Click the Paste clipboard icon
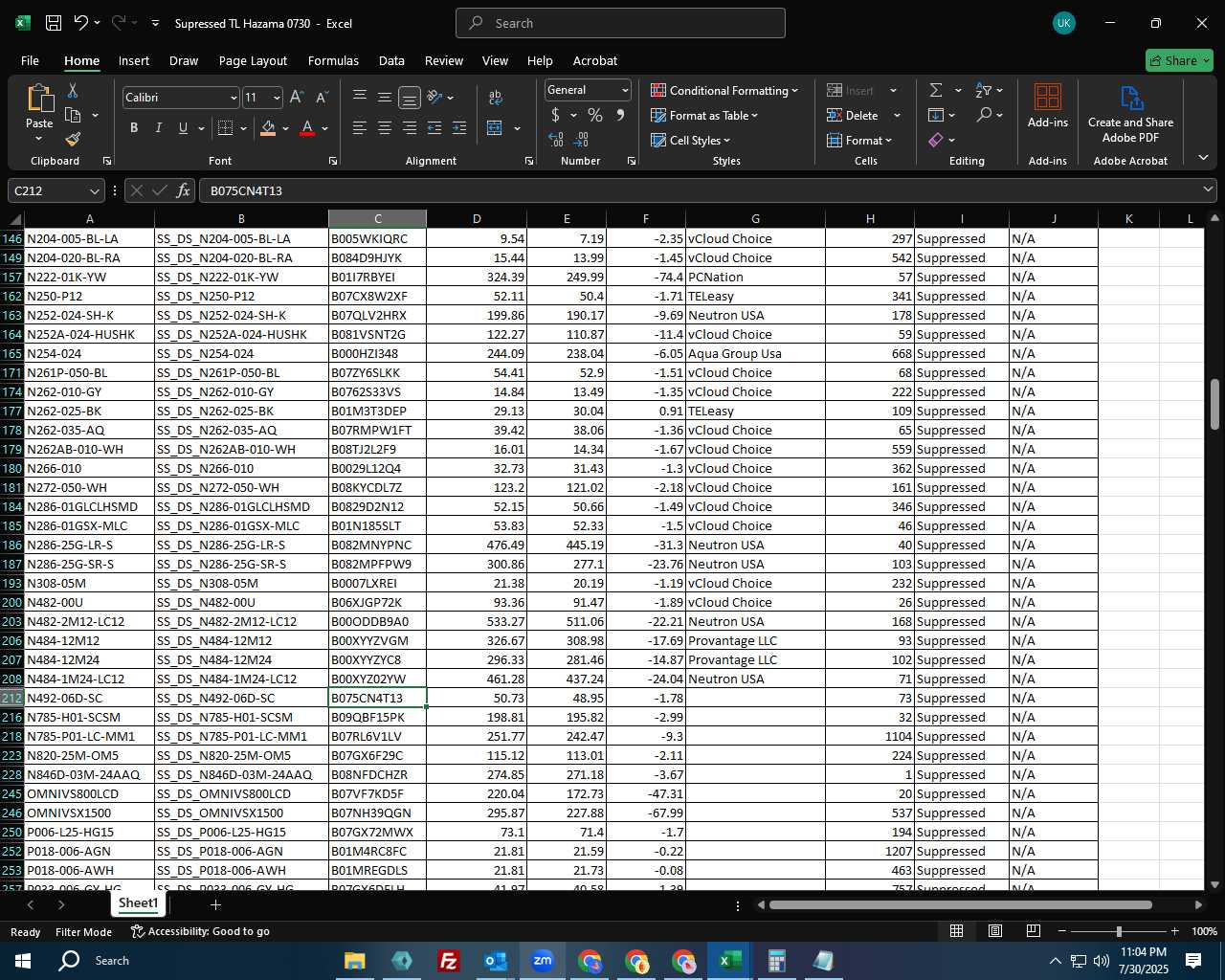 pyautogui.click(x=39, y=99)
